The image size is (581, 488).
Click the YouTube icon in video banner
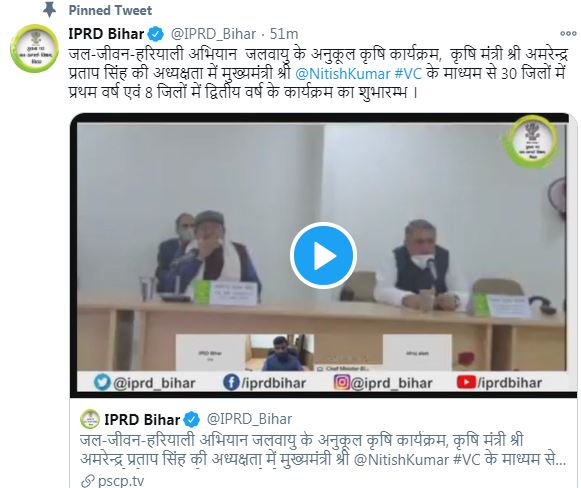pos(466,382)
